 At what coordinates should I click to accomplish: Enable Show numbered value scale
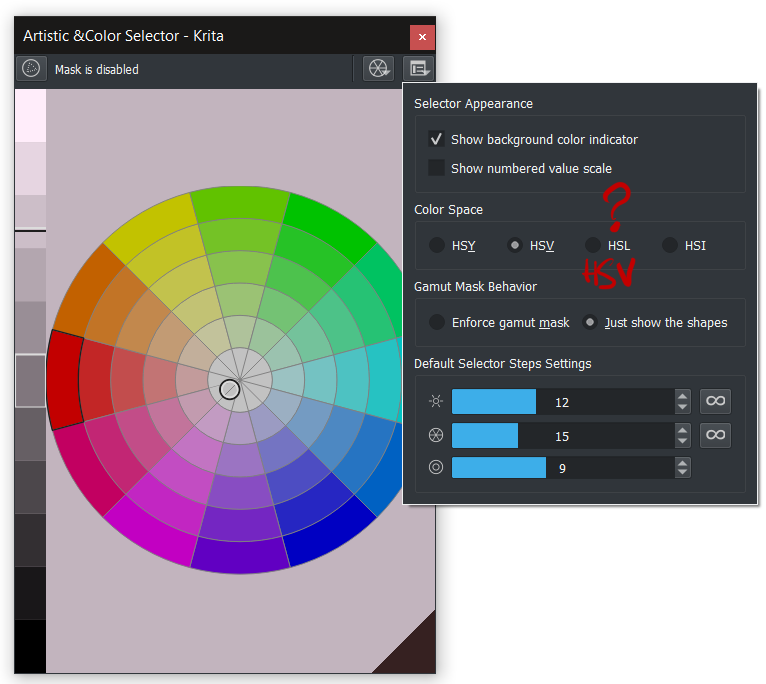pyautogui.click(x=436, y=168)
